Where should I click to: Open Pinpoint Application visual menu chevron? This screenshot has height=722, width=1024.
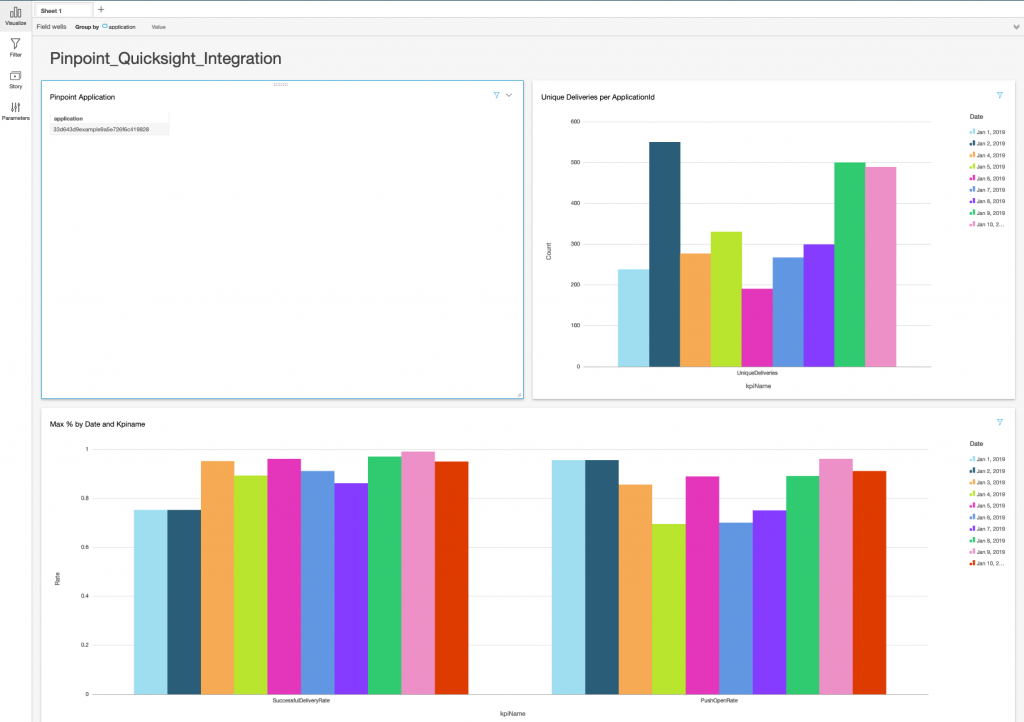click(509, 95)
